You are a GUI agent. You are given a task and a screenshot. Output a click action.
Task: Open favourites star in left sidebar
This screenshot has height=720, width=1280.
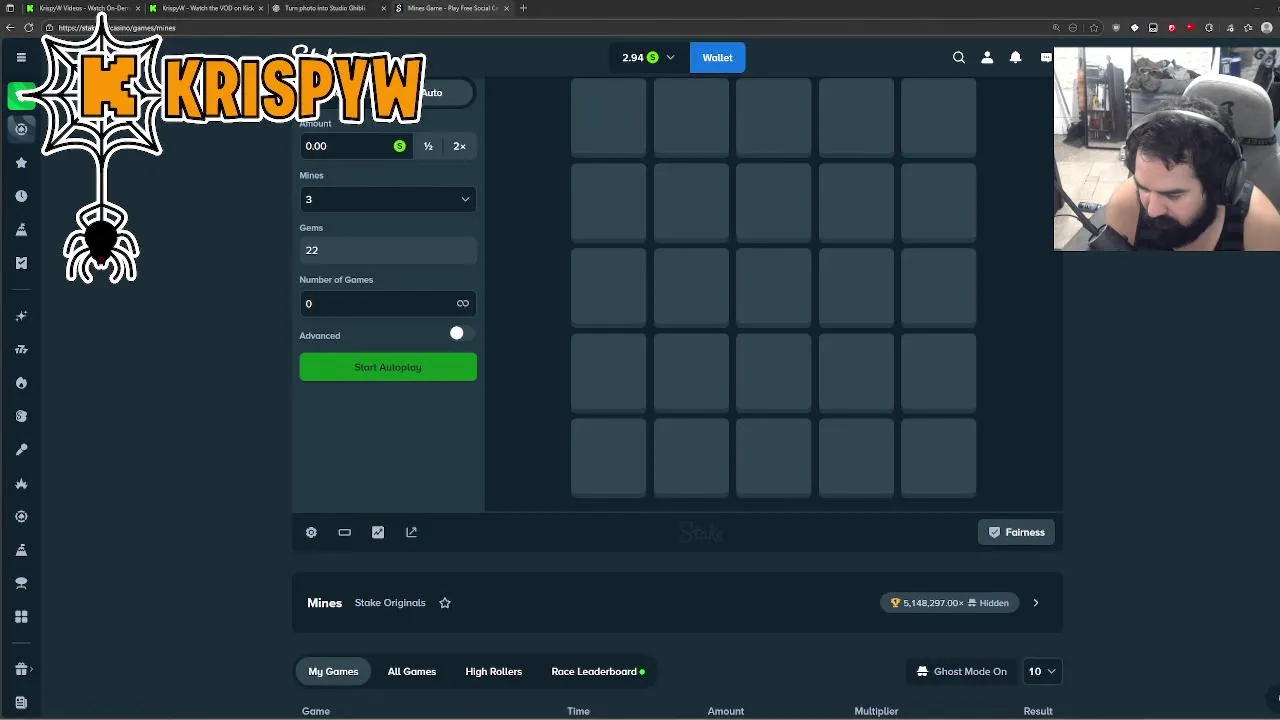(x=21, y=162)
